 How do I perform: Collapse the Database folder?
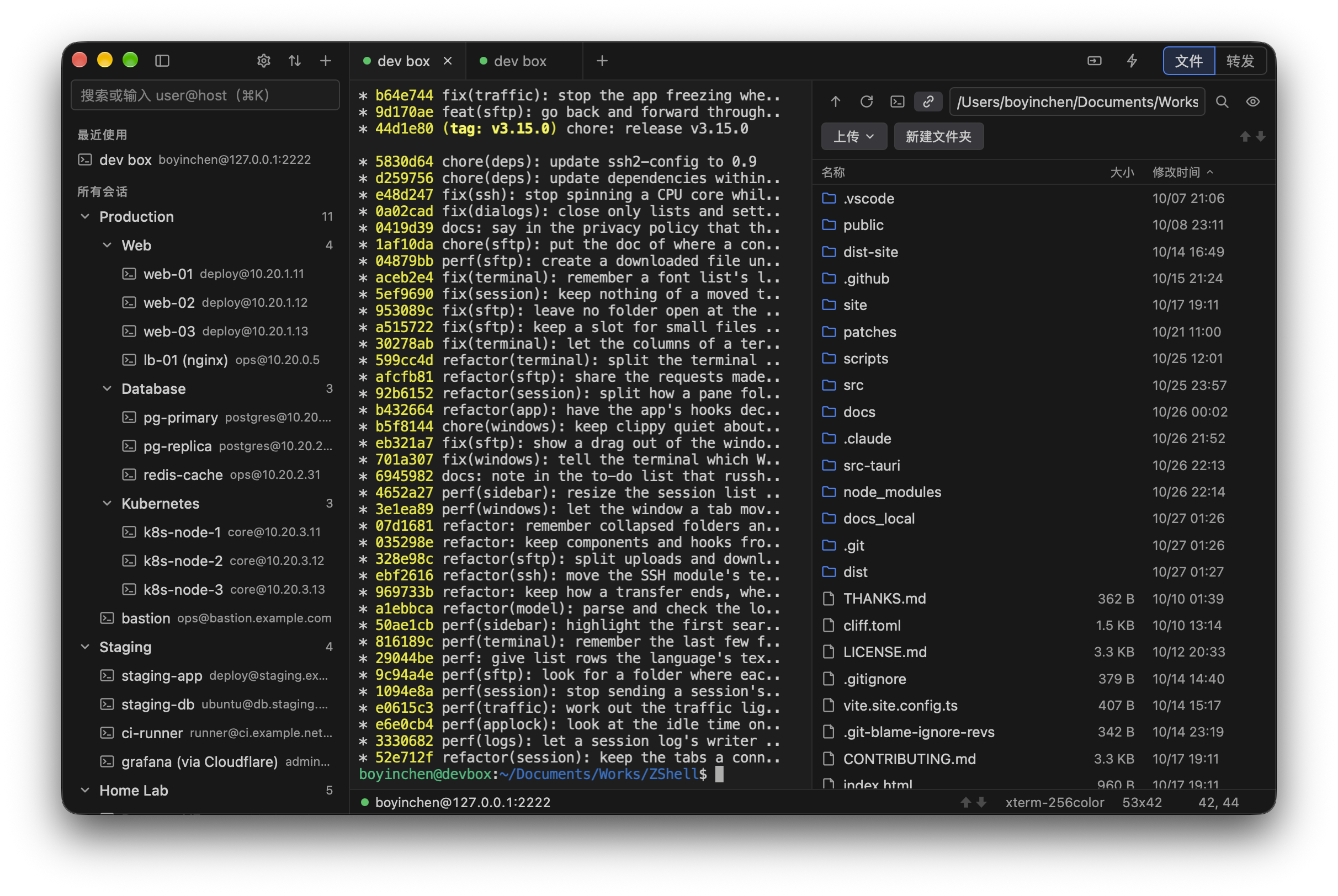point(107,388)
